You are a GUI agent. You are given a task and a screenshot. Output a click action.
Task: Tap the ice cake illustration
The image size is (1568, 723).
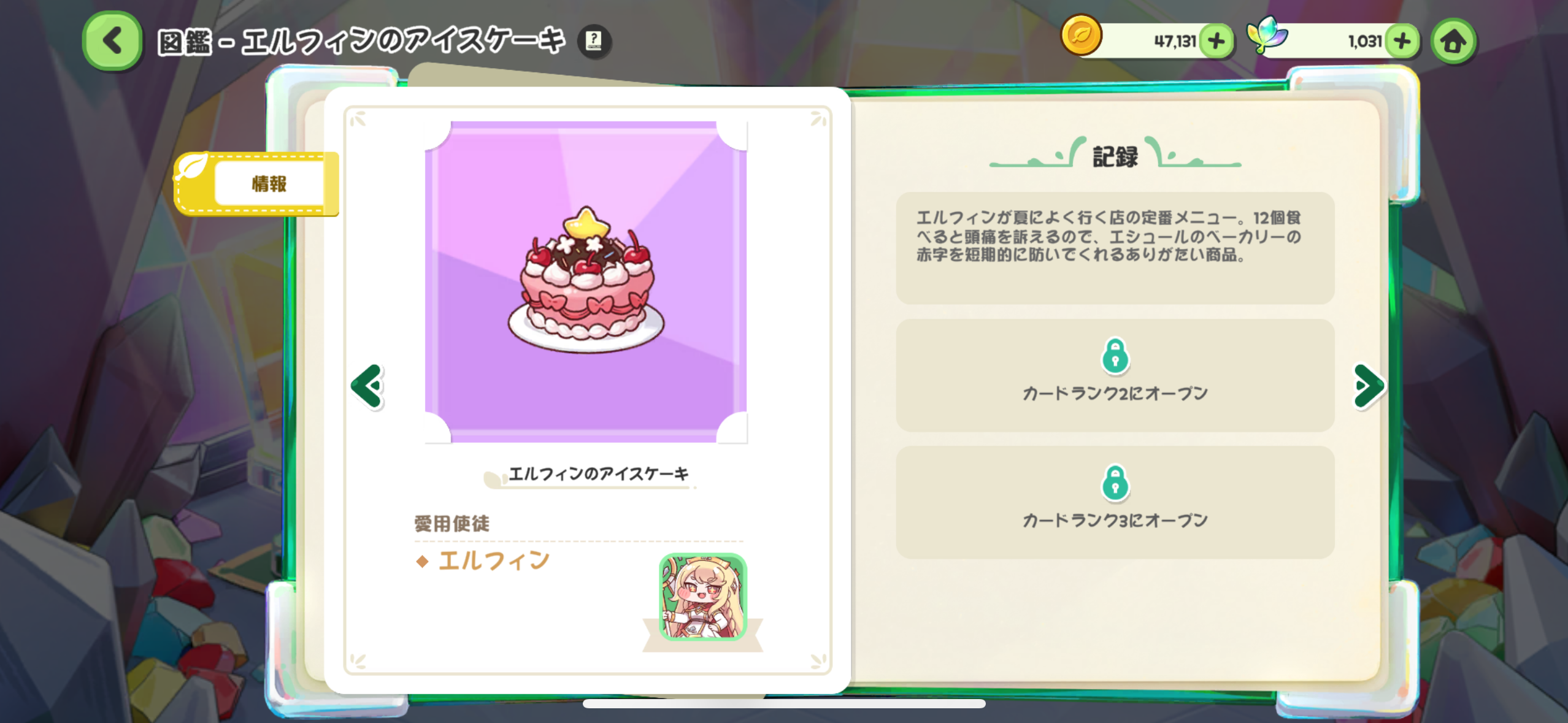pyautogui.click(x=586, y=281)
